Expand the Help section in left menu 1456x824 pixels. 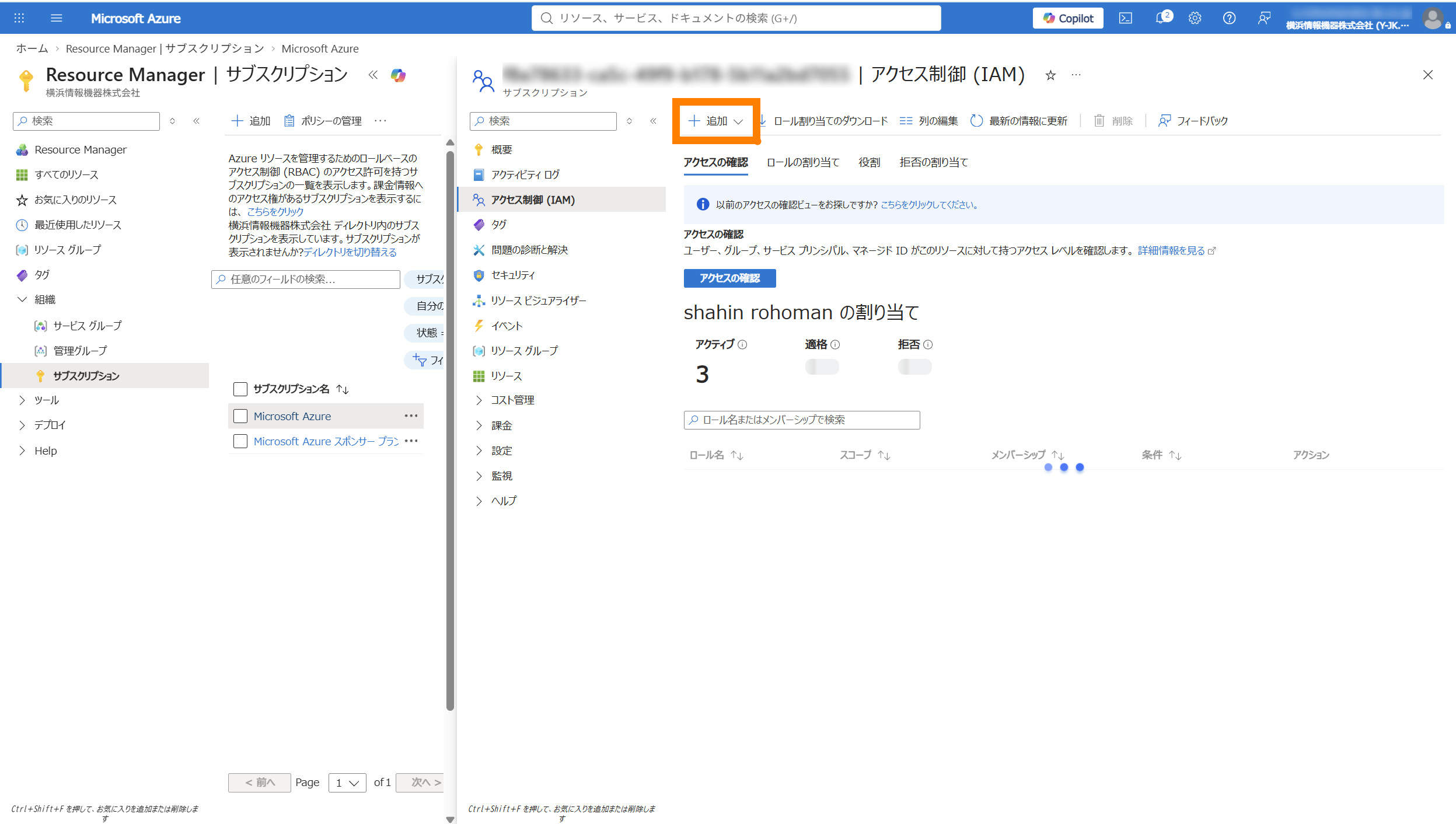tap(22, 451)
